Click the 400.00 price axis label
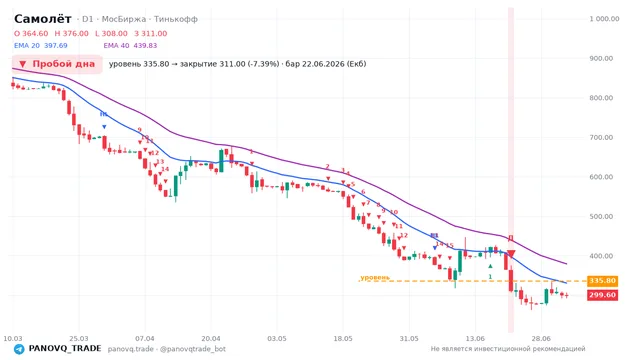The image size is (640, 360). [601, 256]
